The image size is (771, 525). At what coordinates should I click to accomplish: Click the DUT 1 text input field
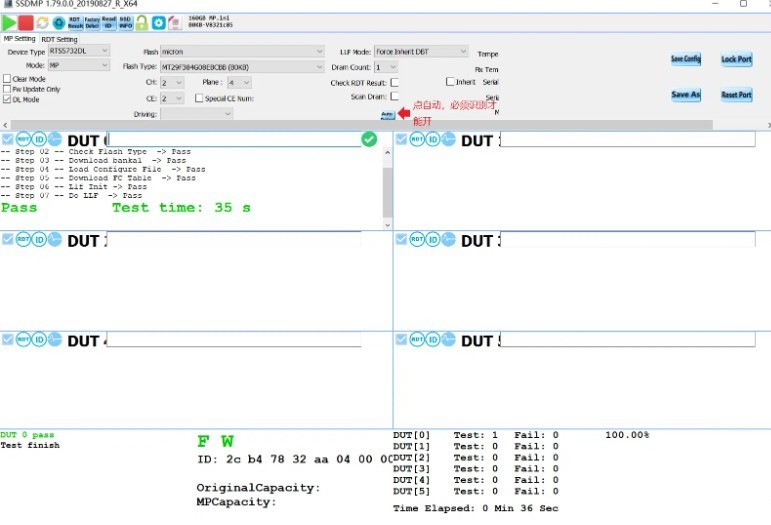pos(627,140)
